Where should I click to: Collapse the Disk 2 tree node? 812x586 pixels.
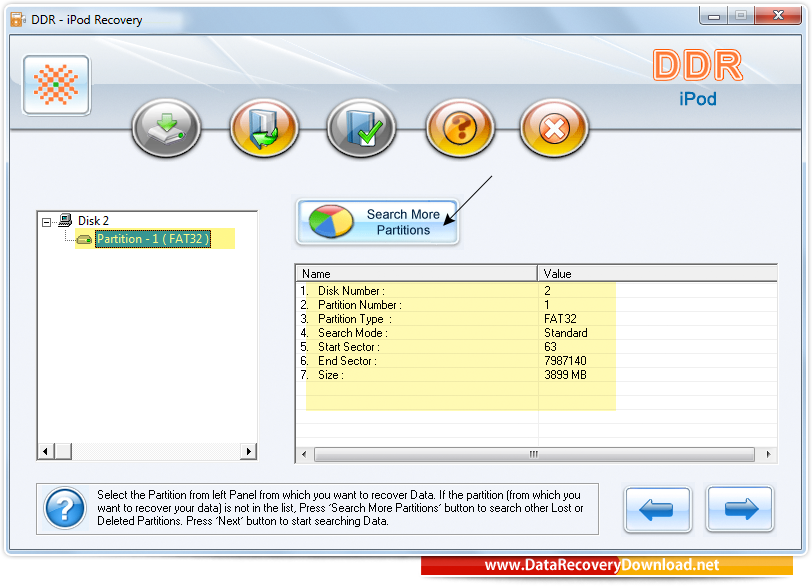pos(47,222)
